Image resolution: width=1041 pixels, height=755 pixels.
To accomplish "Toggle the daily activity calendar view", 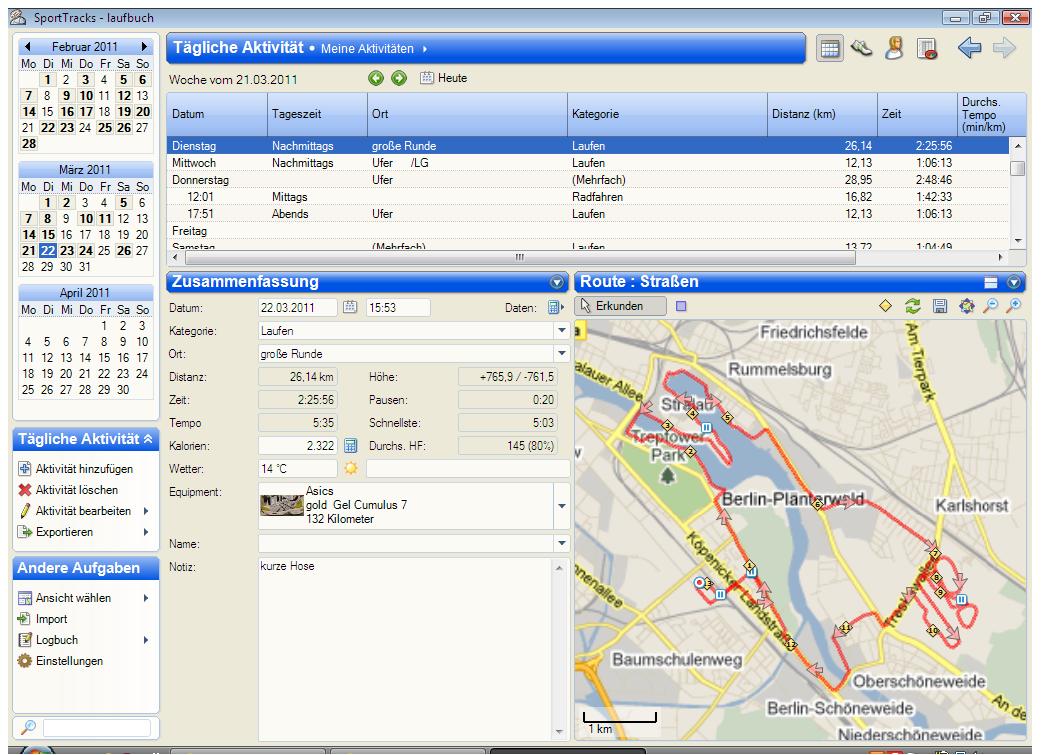I will [x=828, y=48].
